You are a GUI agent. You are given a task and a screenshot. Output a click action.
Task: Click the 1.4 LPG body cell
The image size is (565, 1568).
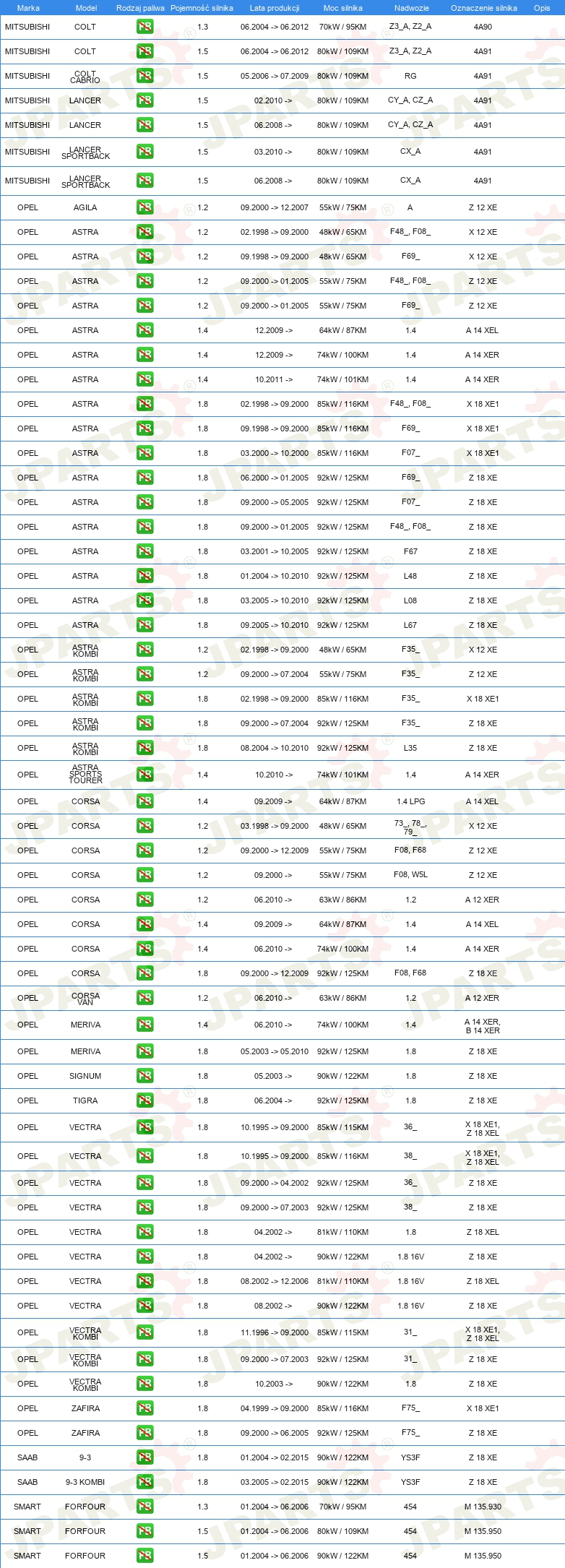(410, 801)
